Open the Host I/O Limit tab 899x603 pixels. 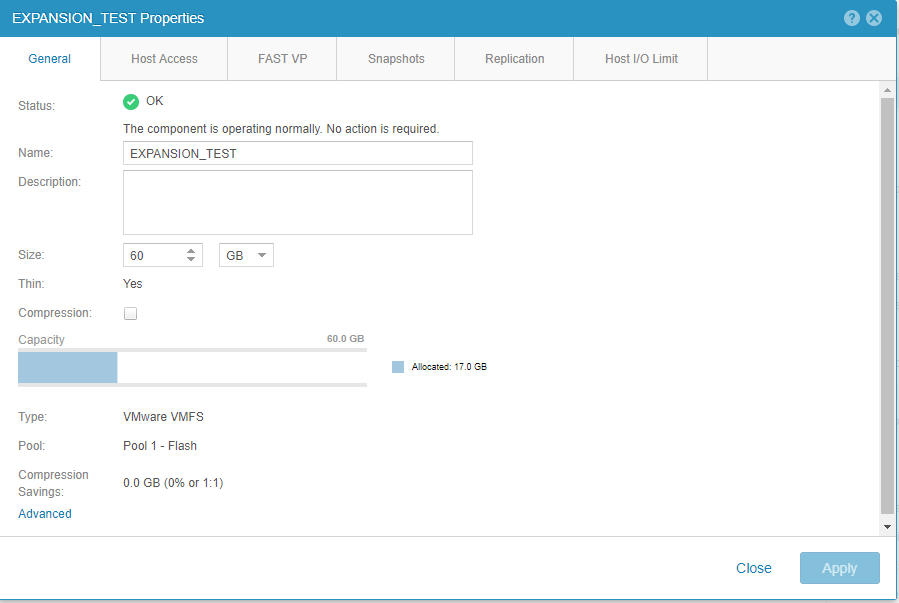tap(641, 58)
